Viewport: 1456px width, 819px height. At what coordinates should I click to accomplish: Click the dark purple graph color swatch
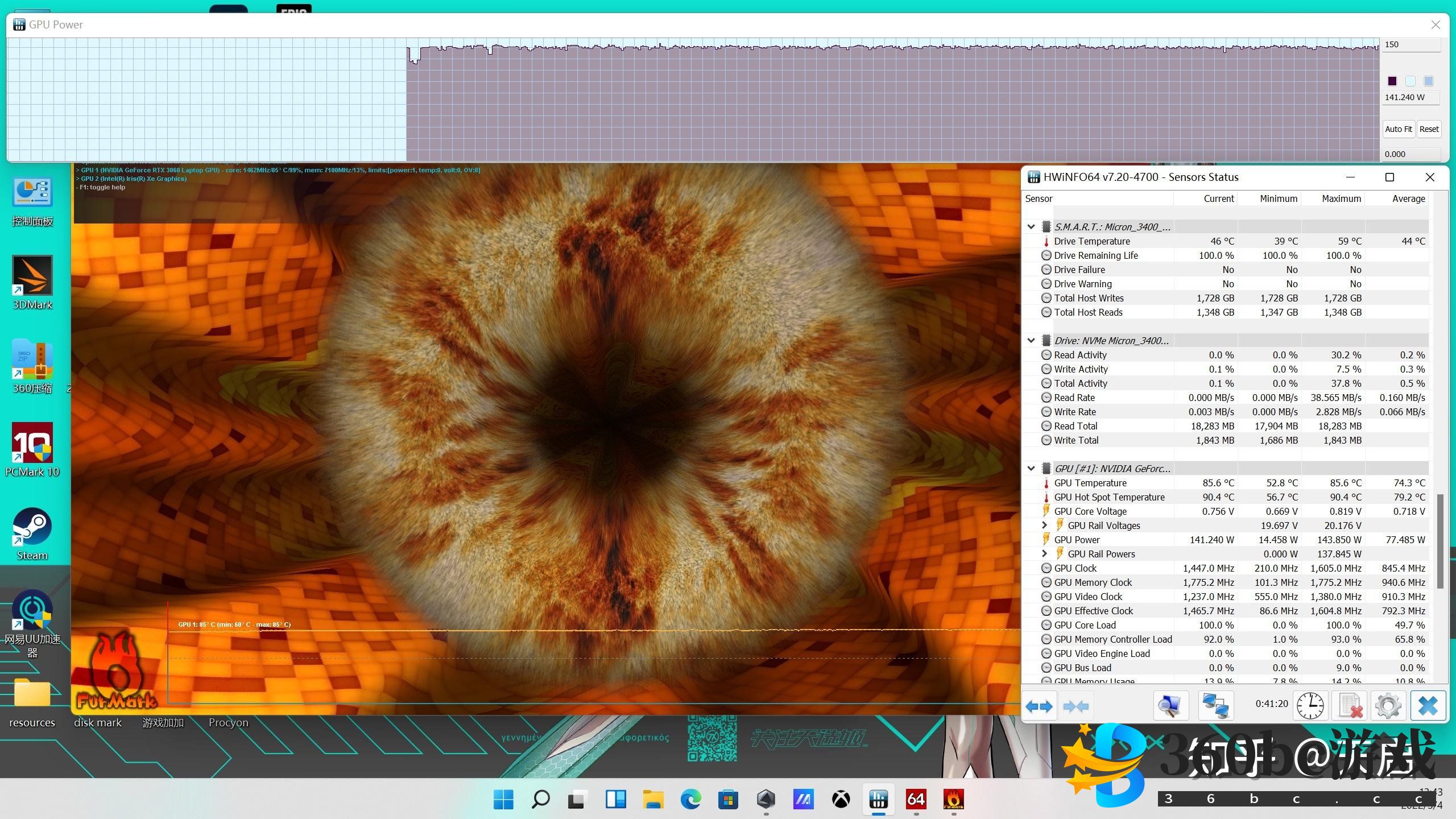point(1392,81)
